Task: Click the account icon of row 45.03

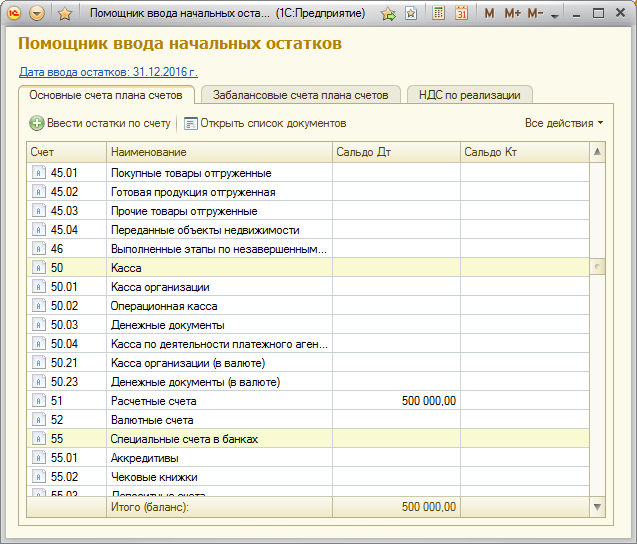Action: point(39,211)
